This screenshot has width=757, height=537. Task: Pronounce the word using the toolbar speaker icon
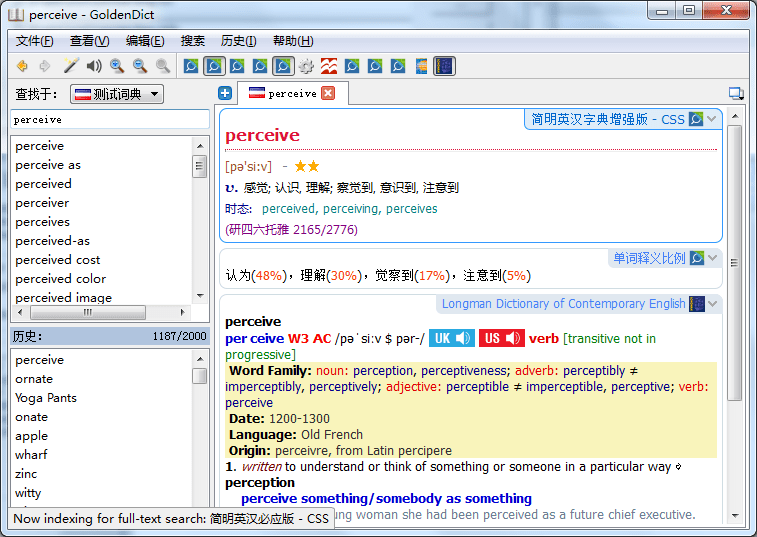coord(94,66)
